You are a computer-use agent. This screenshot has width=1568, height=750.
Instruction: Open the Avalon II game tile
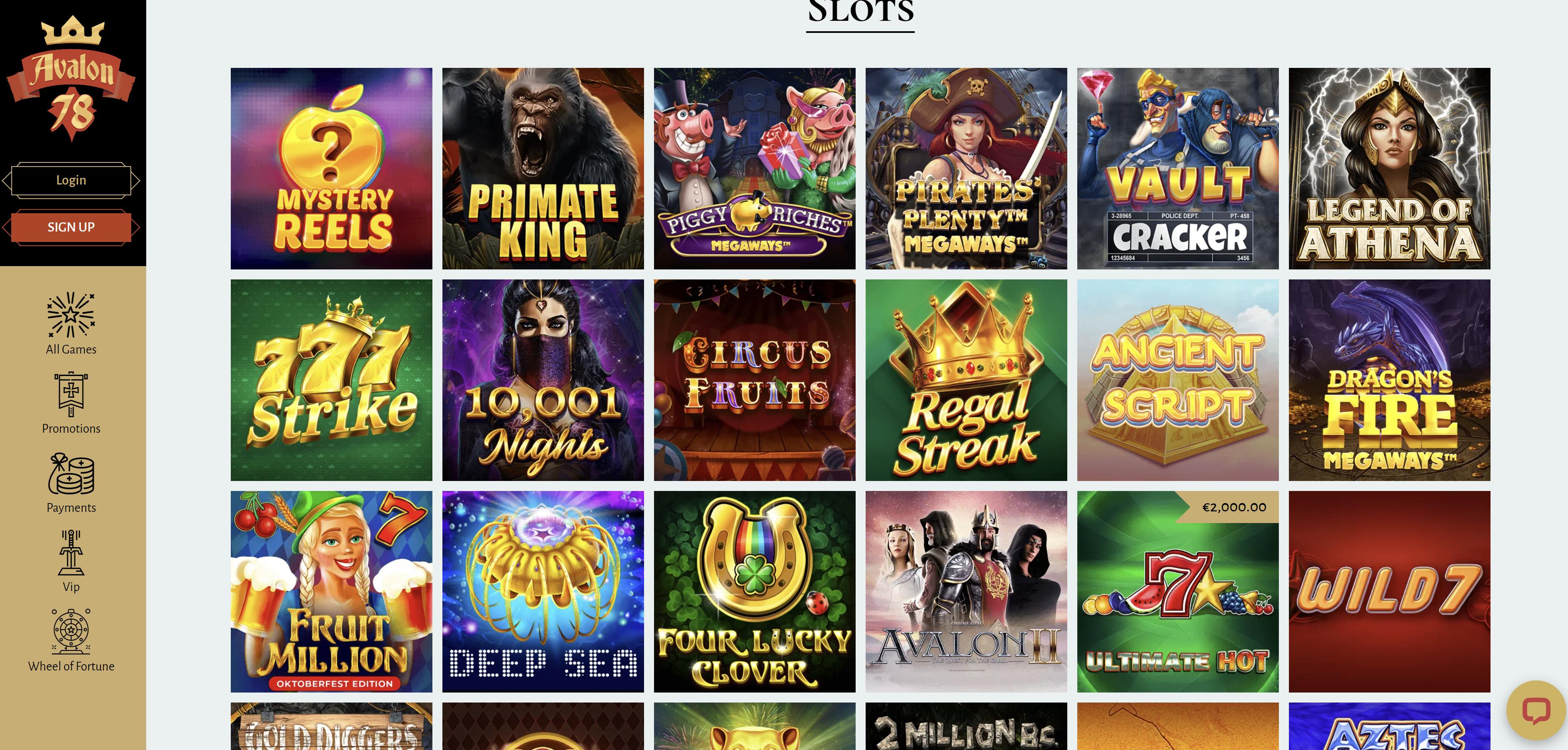point(966,592)
